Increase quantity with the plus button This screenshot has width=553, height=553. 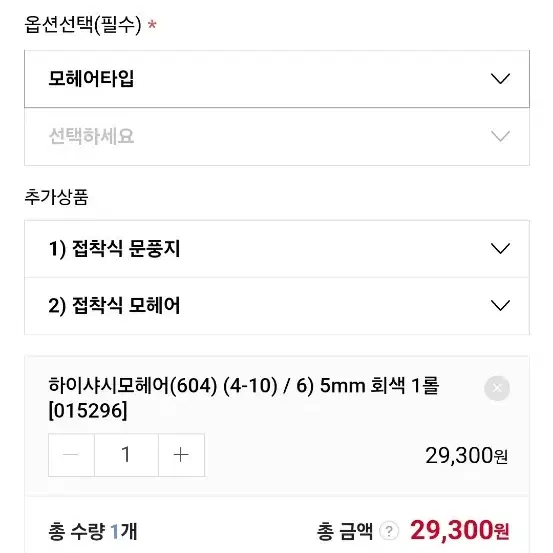point(181,455)
